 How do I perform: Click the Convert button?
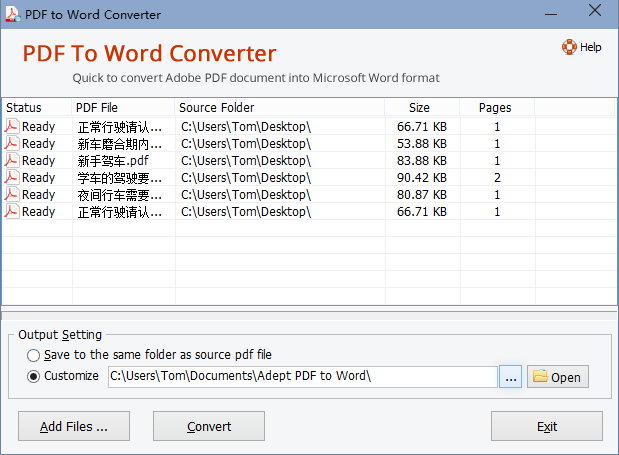tap(209, 426)
